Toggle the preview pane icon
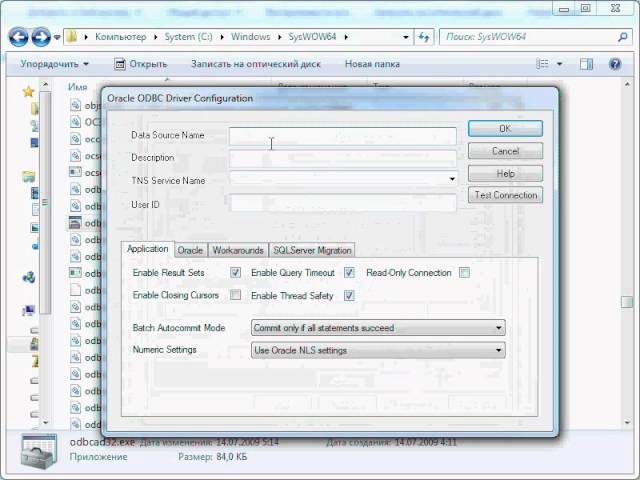The height and width of the screenshot is (480, 640). coord(587,64)
